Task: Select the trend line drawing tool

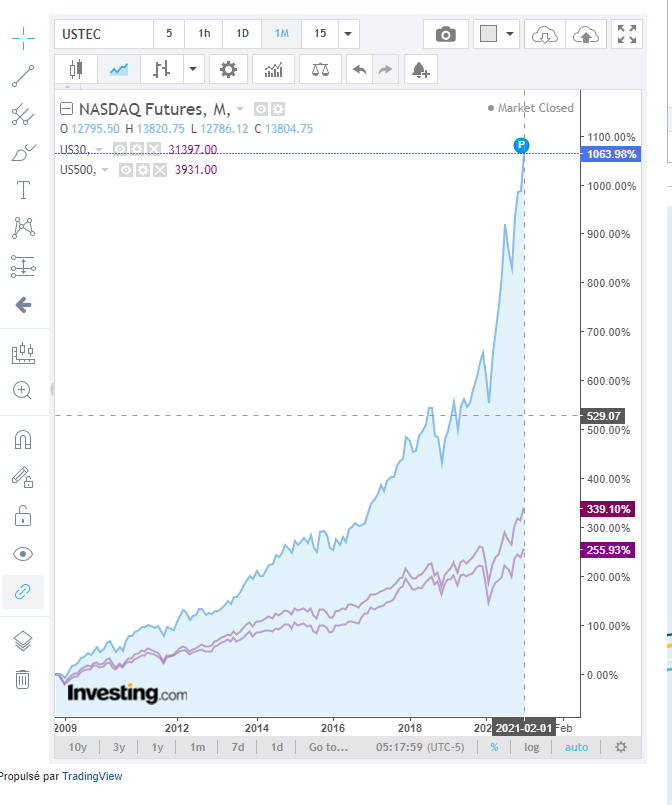Action: click(x=23, y=75)
